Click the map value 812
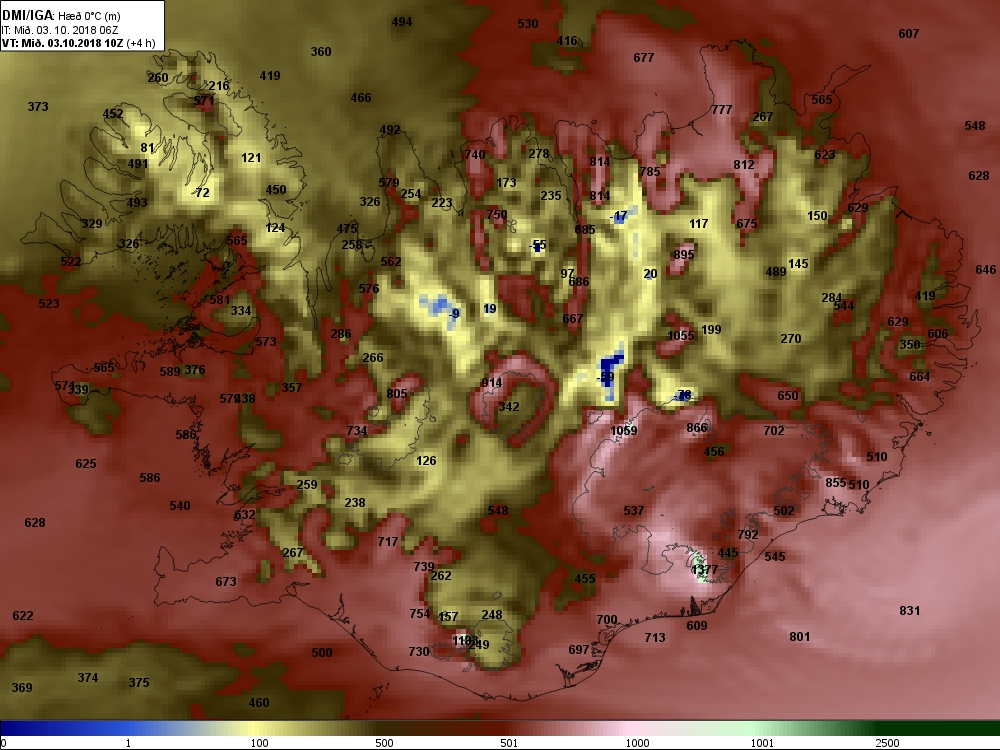1000x750 pixels. coord(744,165)
